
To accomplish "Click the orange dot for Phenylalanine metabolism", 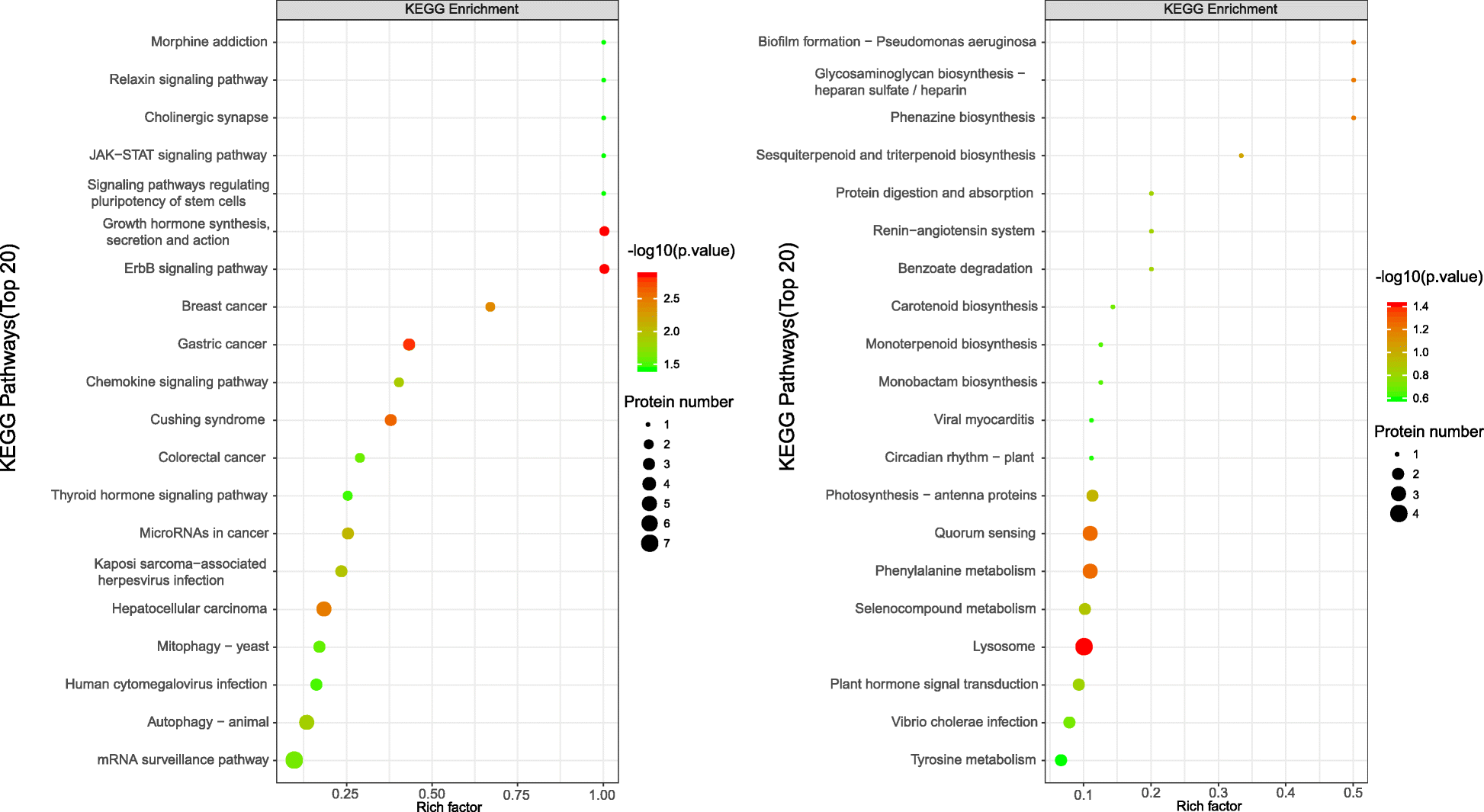I will click(x=1090, y=571).
